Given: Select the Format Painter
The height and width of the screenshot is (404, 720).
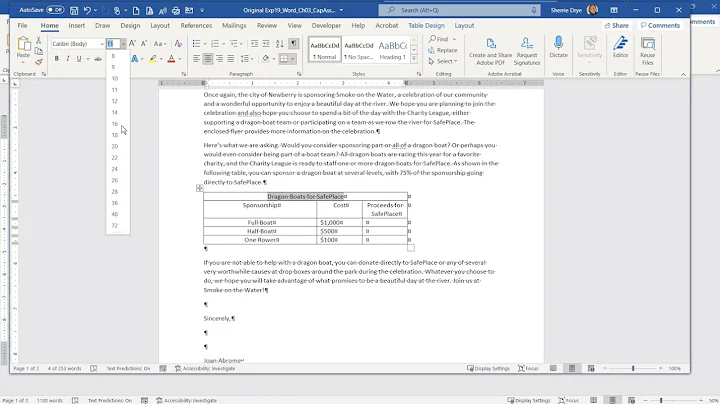Looking at the screenshot, I should pos(39,62).
